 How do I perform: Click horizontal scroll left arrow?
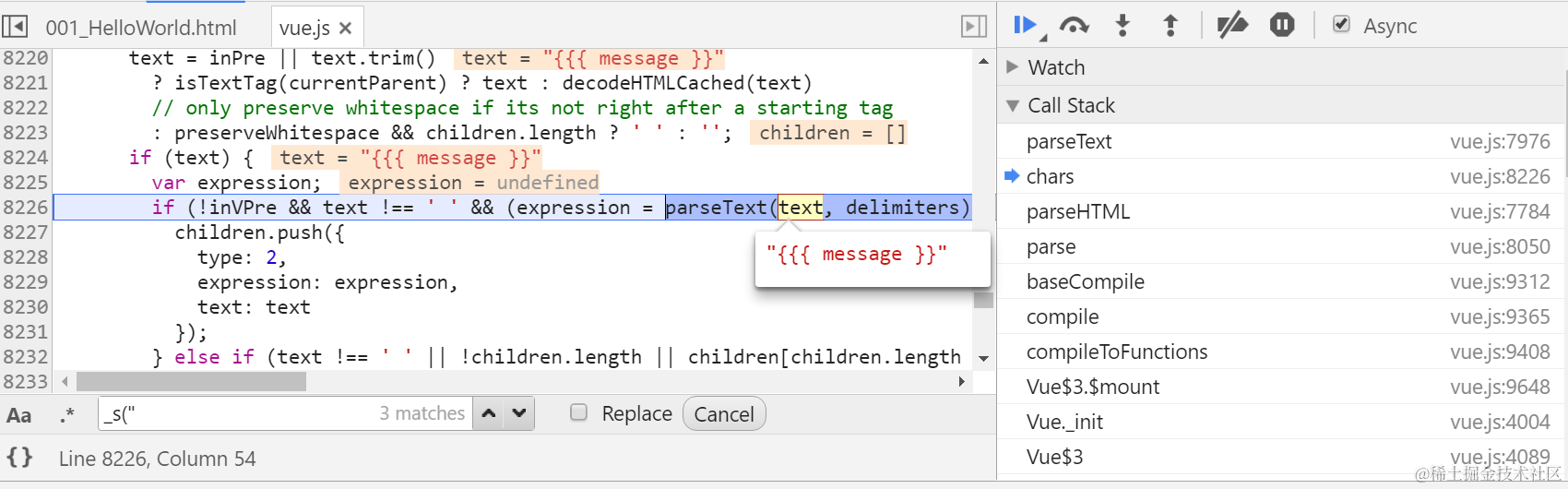click(65, 382)
